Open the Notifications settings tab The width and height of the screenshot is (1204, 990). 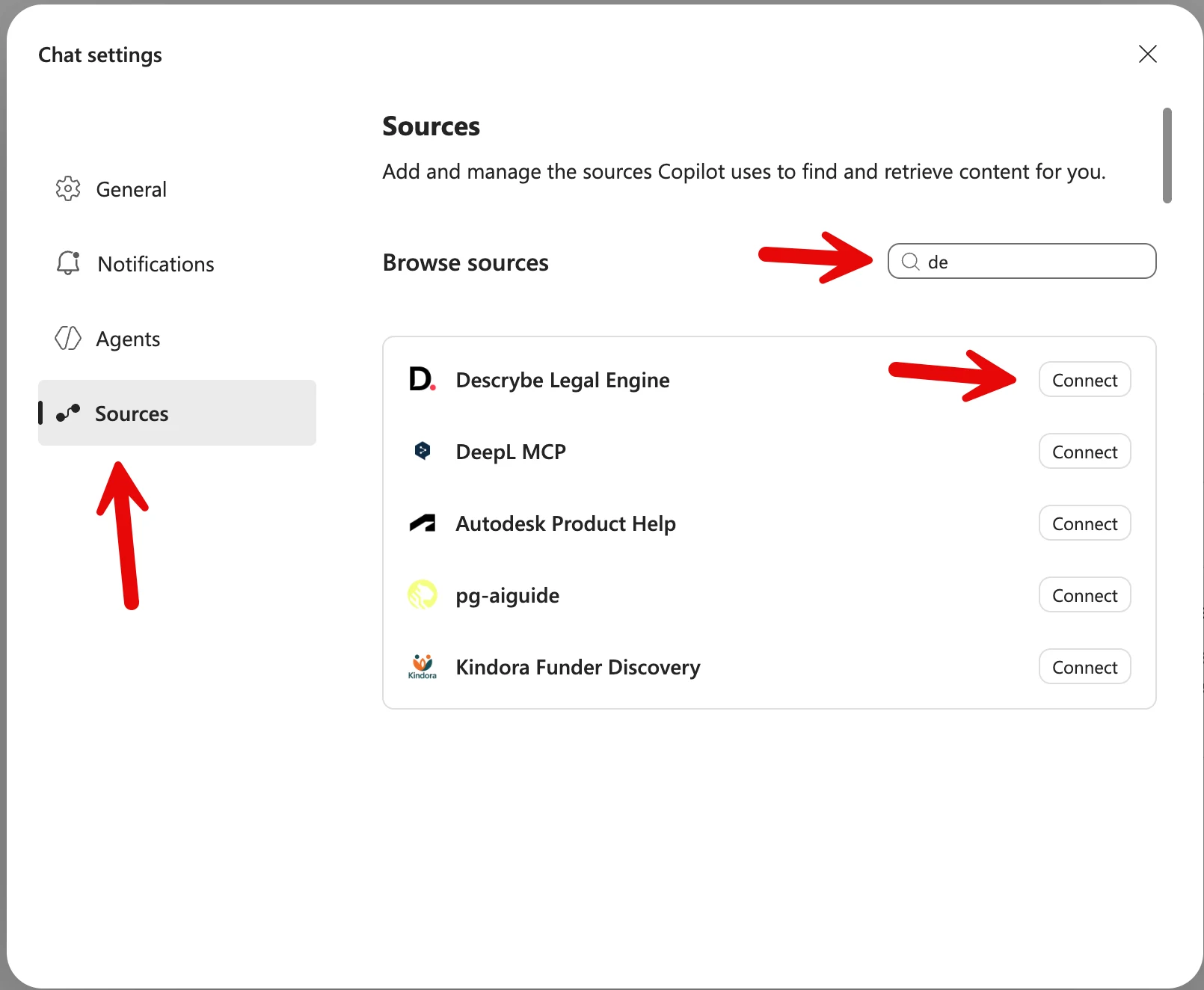[177, 263]
